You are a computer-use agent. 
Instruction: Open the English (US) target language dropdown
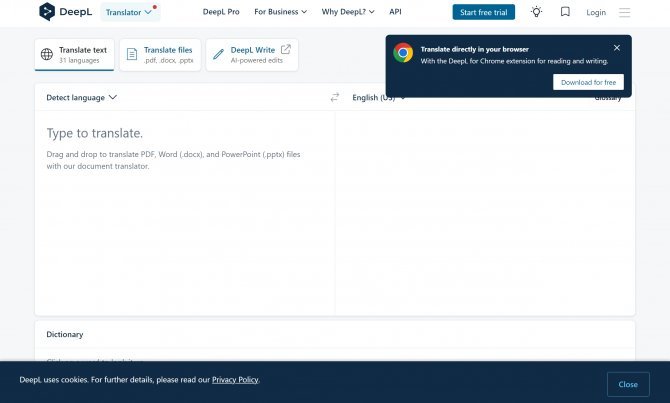click(x=379, y=98)
